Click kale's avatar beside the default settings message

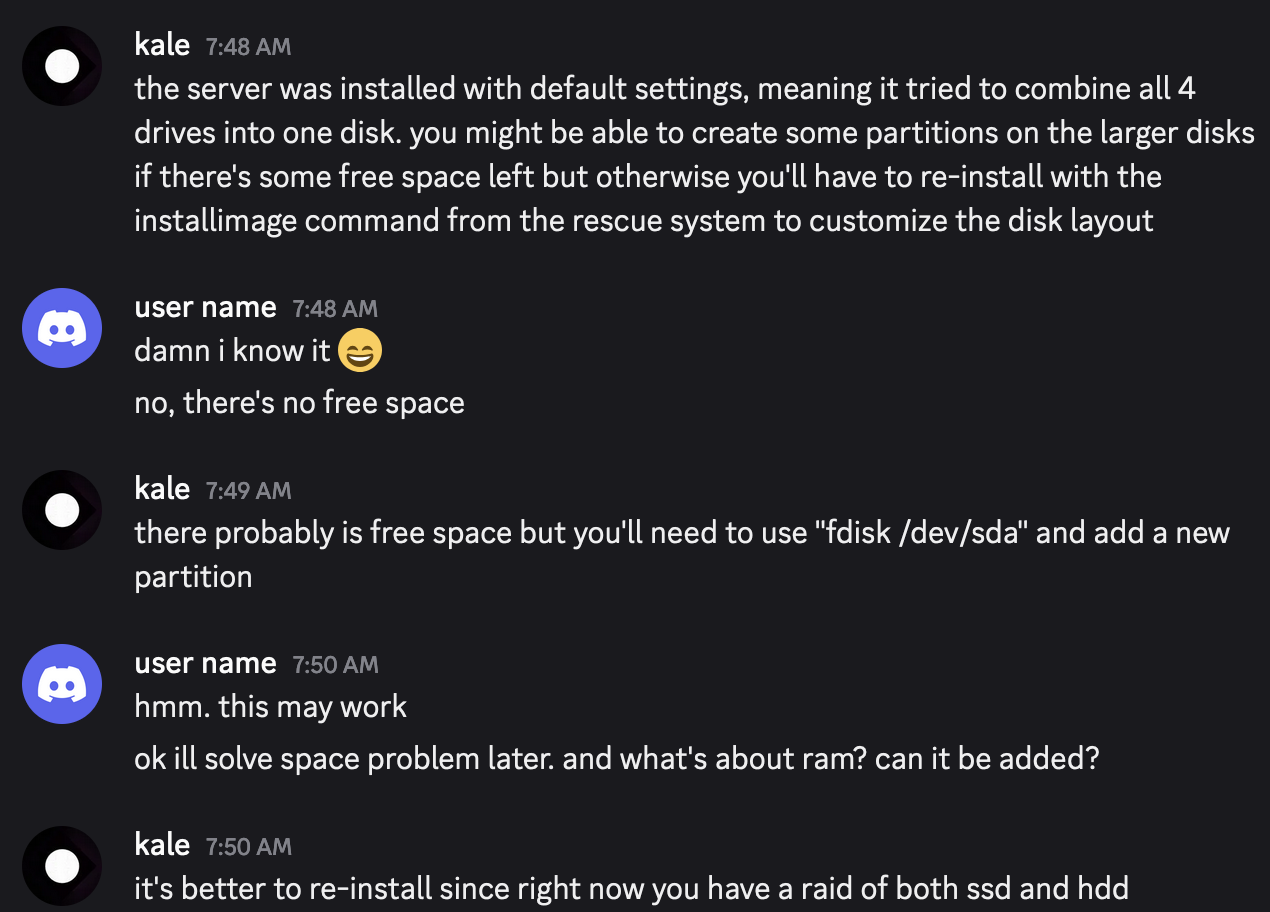coord(62,66)
